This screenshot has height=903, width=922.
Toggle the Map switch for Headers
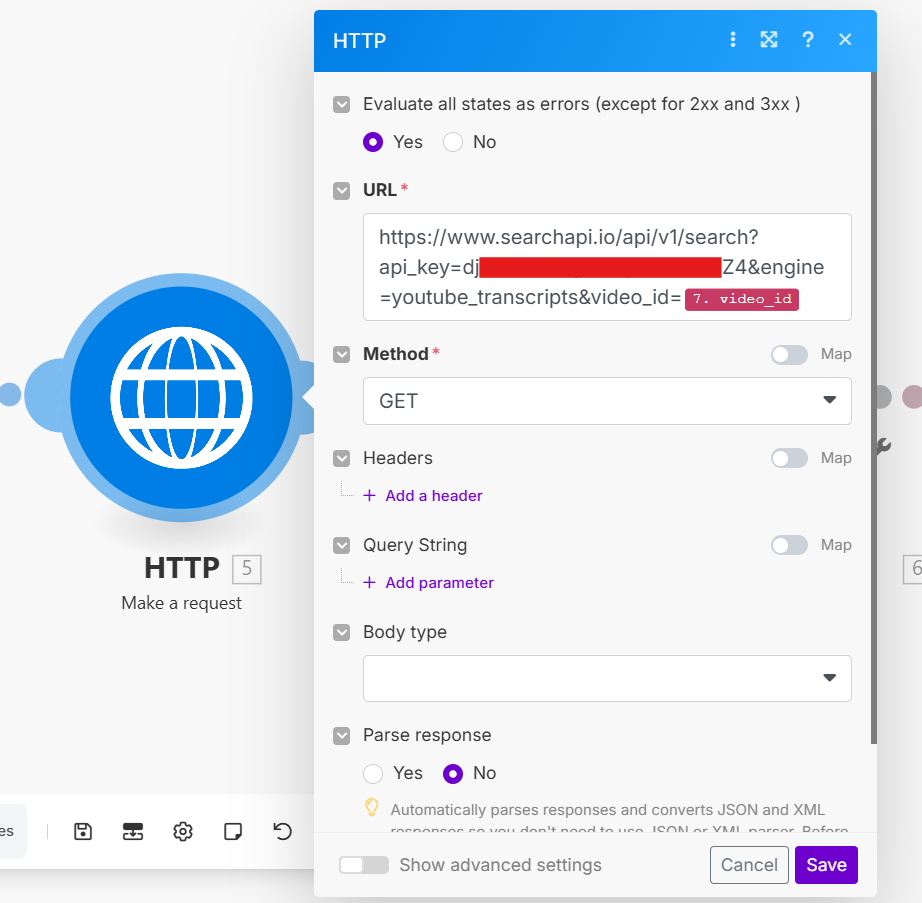tap(789, 458)
